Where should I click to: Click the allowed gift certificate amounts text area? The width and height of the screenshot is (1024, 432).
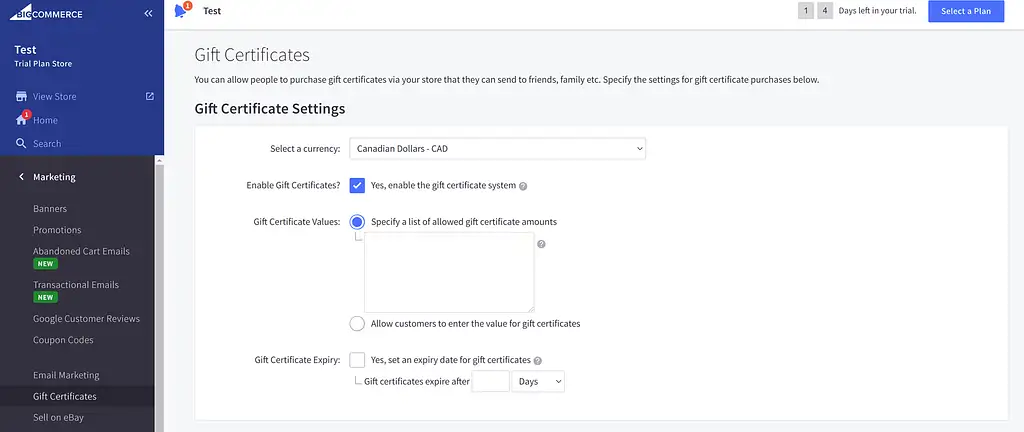click(x=449, y=272)
